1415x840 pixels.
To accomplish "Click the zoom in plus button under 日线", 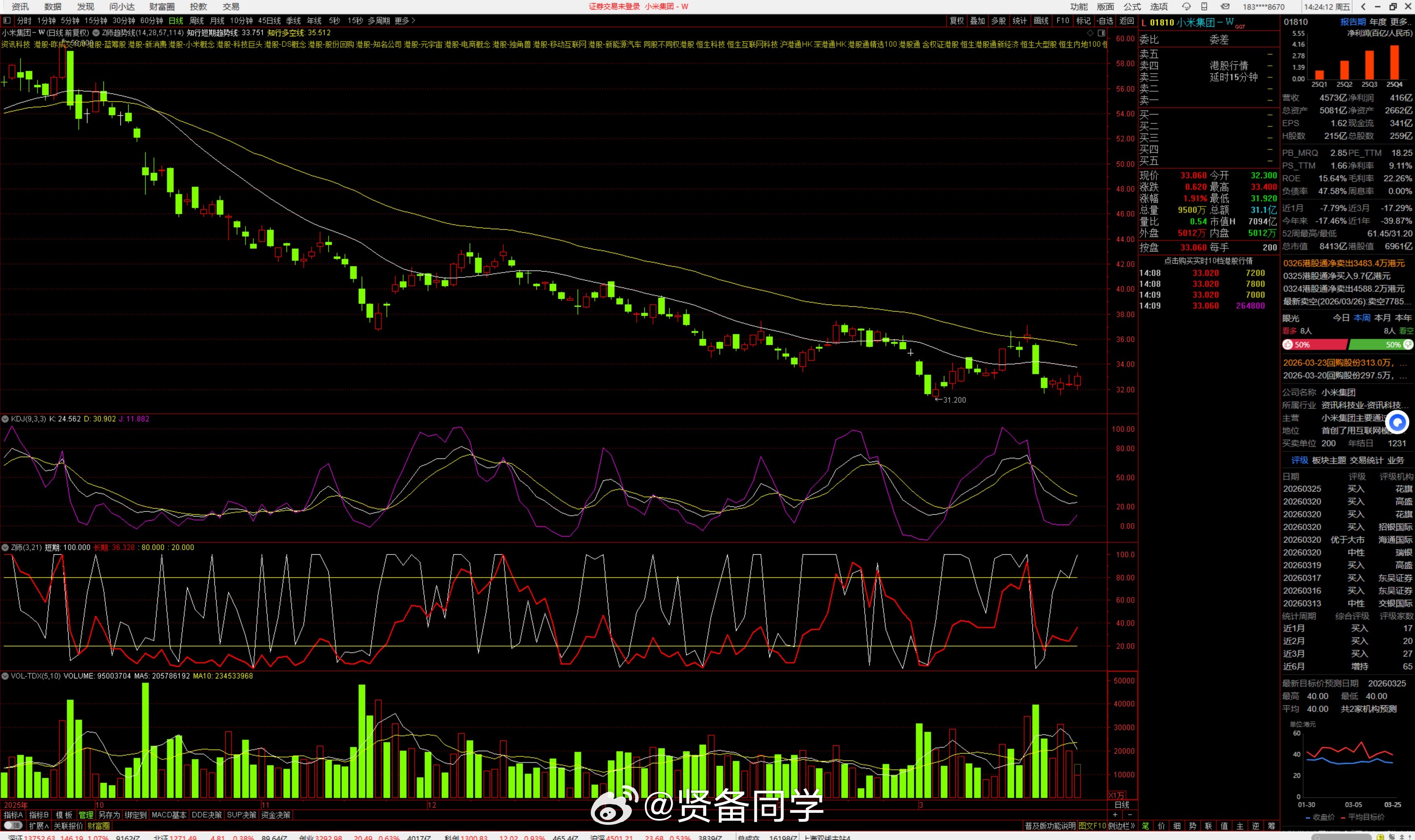I will pyautogui.click(x=1115, y=815).
